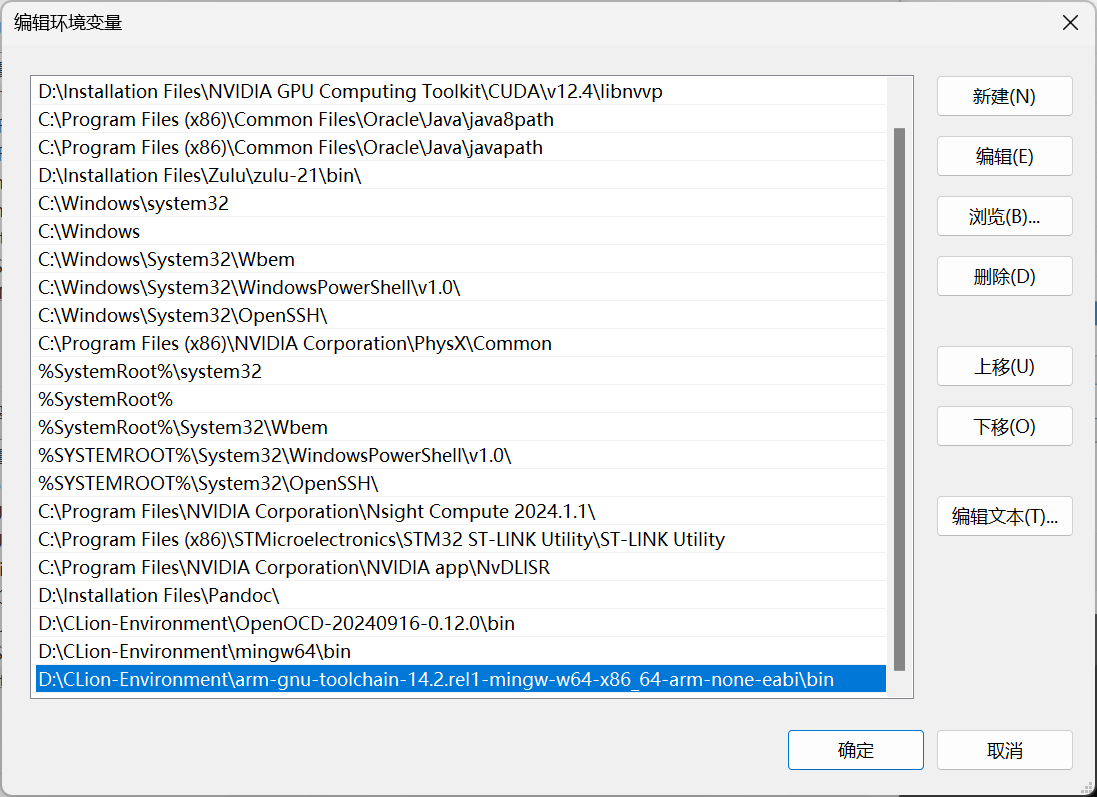
Task: Select the CLion-Environment\mingw64\bin entry
Action: click(x=461, y=651)
